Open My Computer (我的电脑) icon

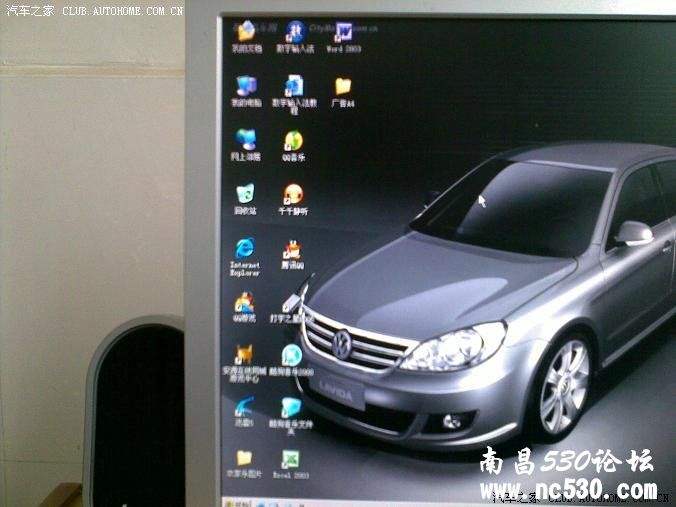tap(246, 86)
